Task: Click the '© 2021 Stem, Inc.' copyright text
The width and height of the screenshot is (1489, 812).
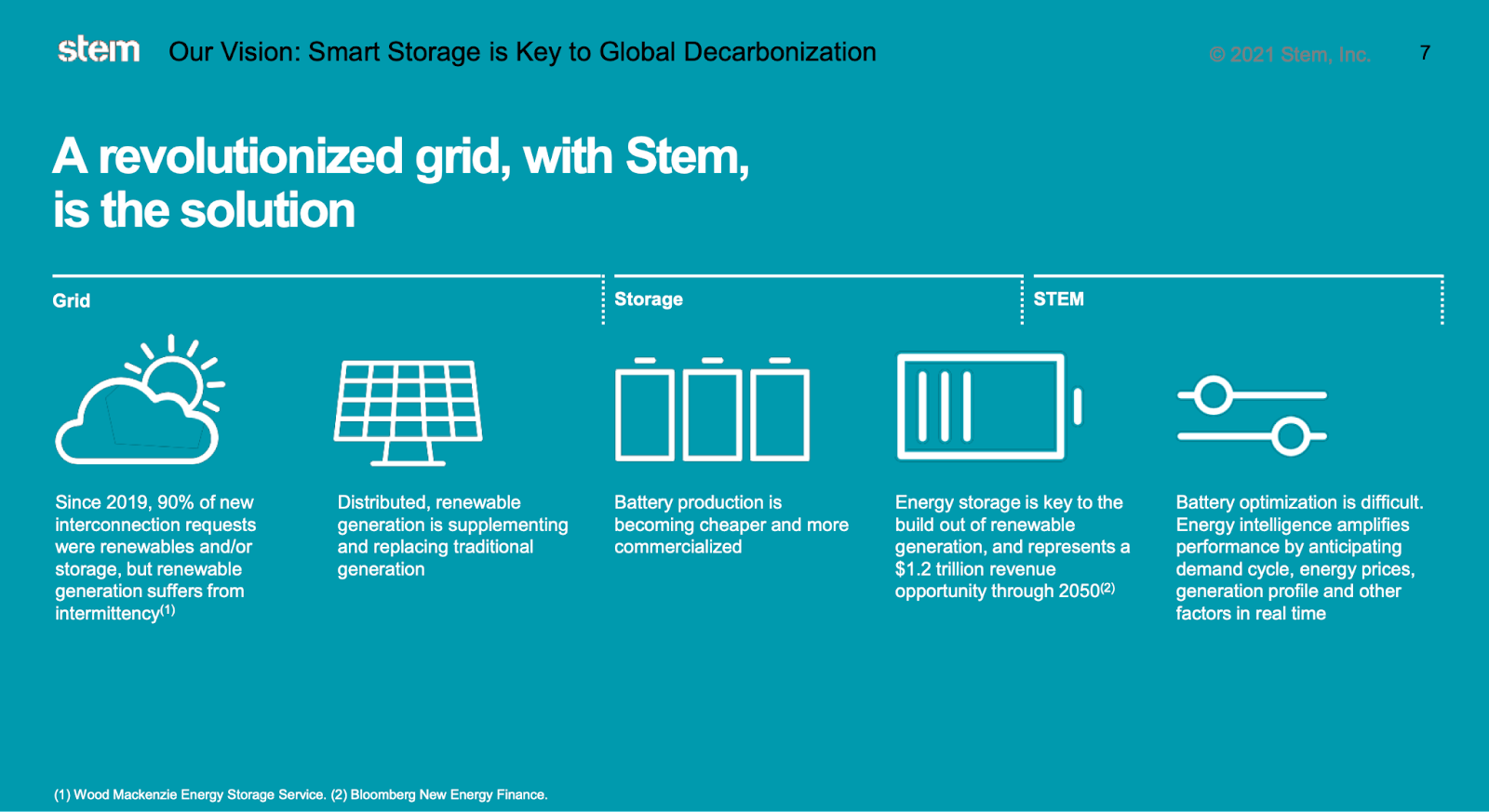Action: (1290, 55)
